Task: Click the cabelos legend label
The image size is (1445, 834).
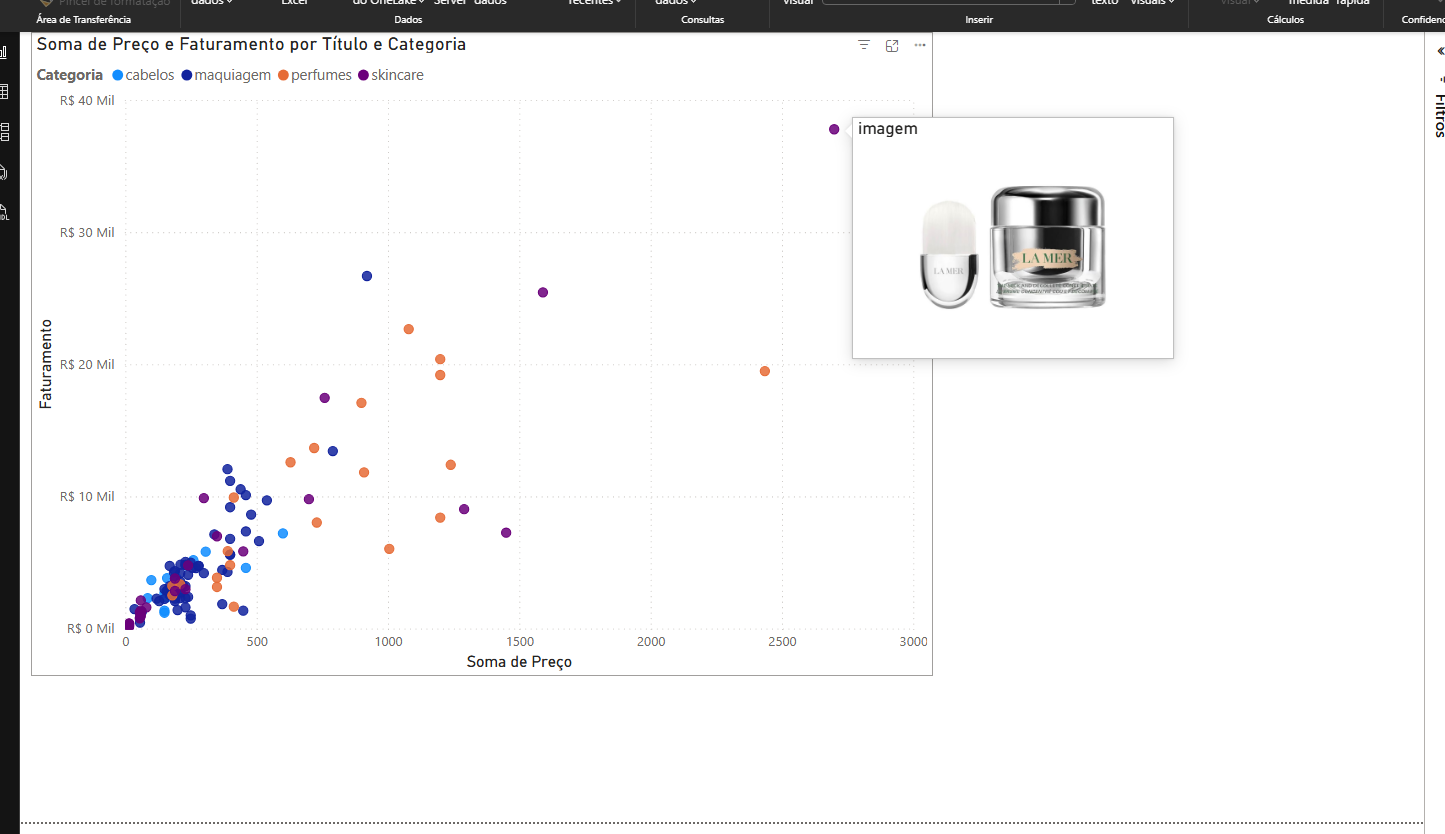Action: pos(150,75)
